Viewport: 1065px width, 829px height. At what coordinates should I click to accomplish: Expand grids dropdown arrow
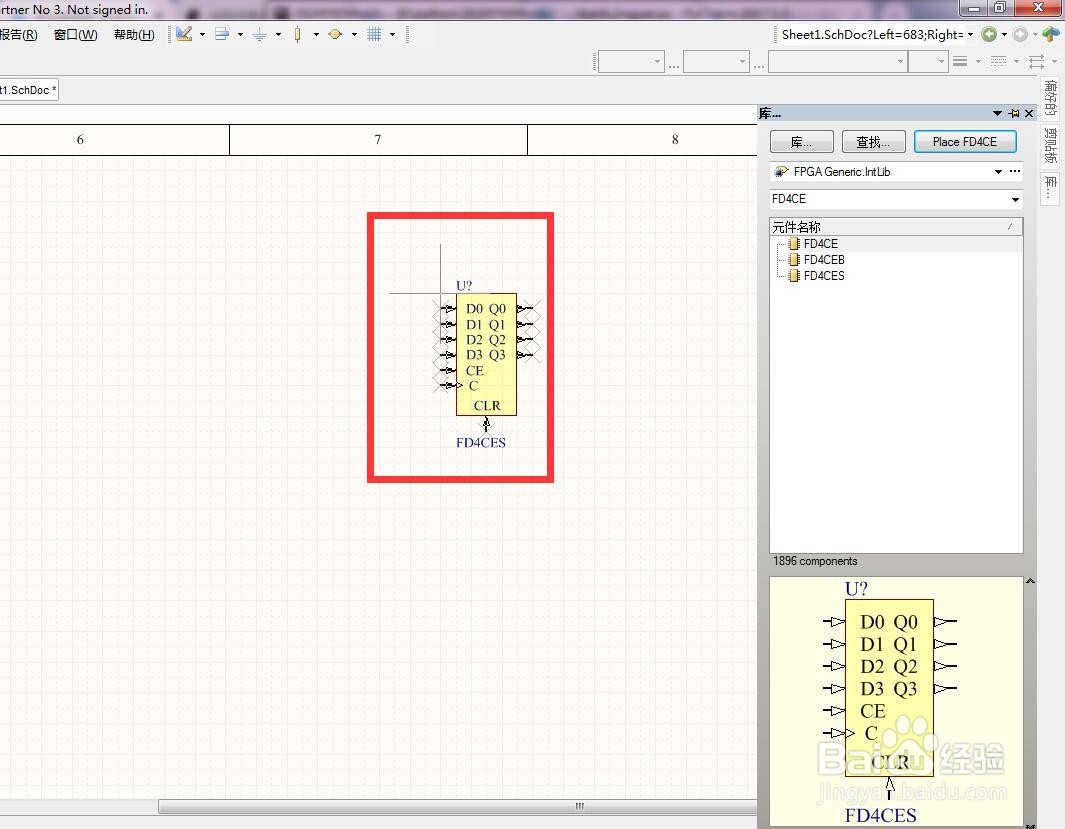coord(393,35)
